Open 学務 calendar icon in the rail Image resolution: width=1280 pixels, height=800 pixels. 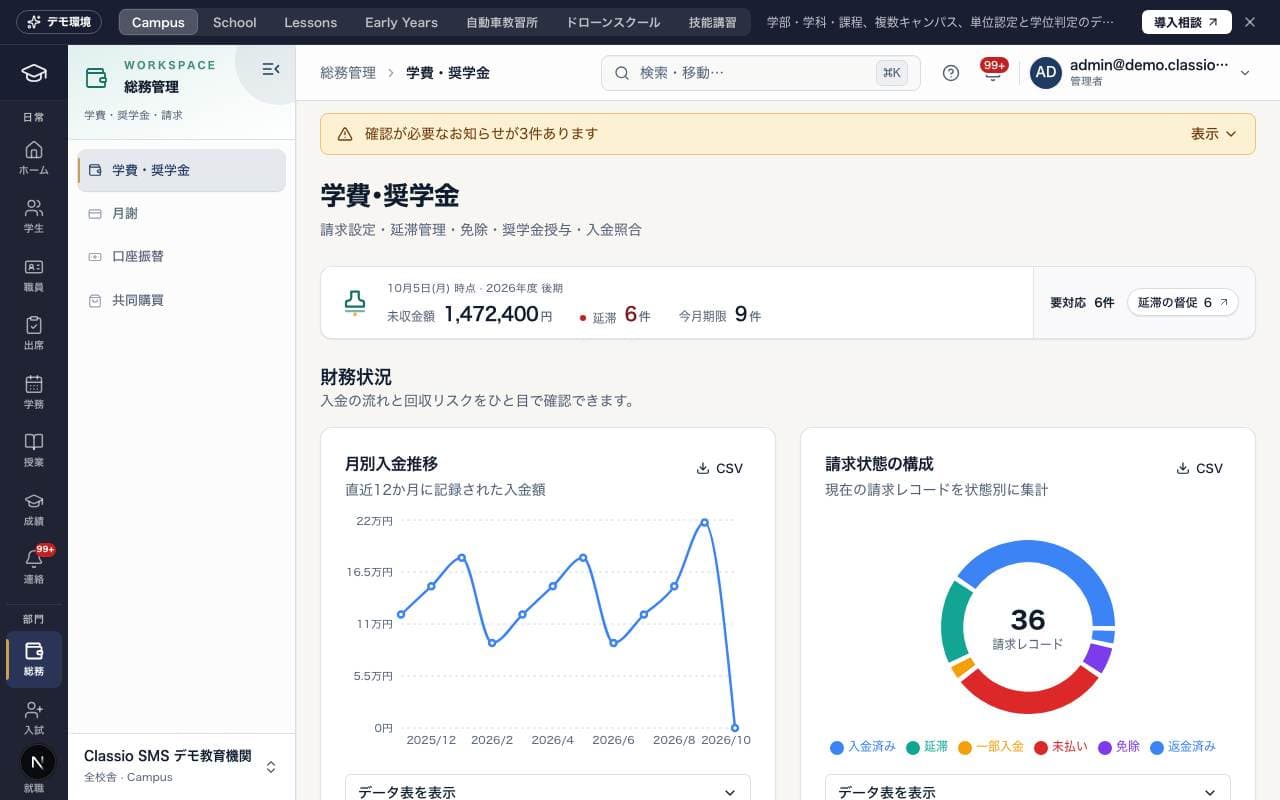[x=34, y=392]
